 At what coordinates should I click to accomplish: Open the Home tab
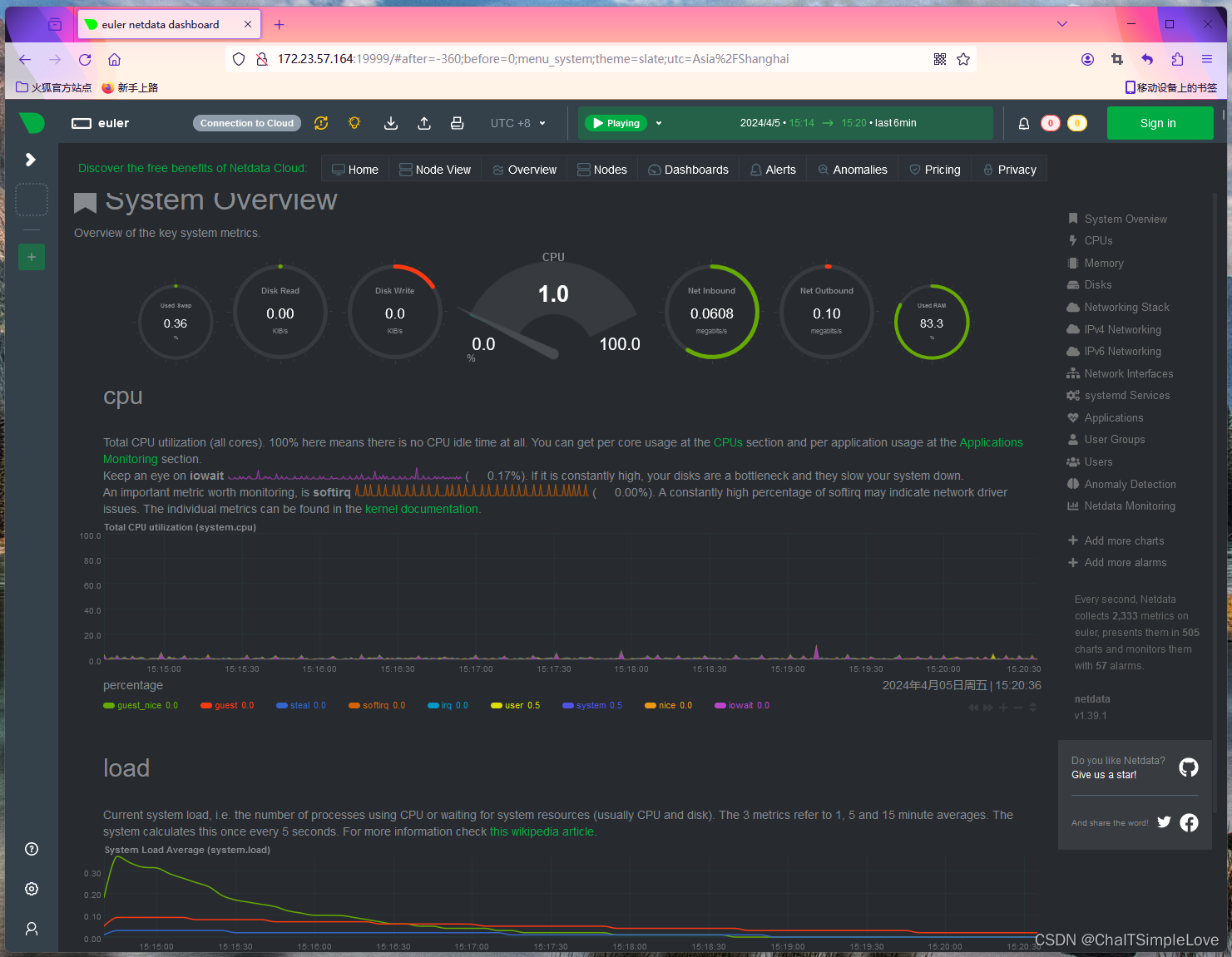tap(355, 170)
